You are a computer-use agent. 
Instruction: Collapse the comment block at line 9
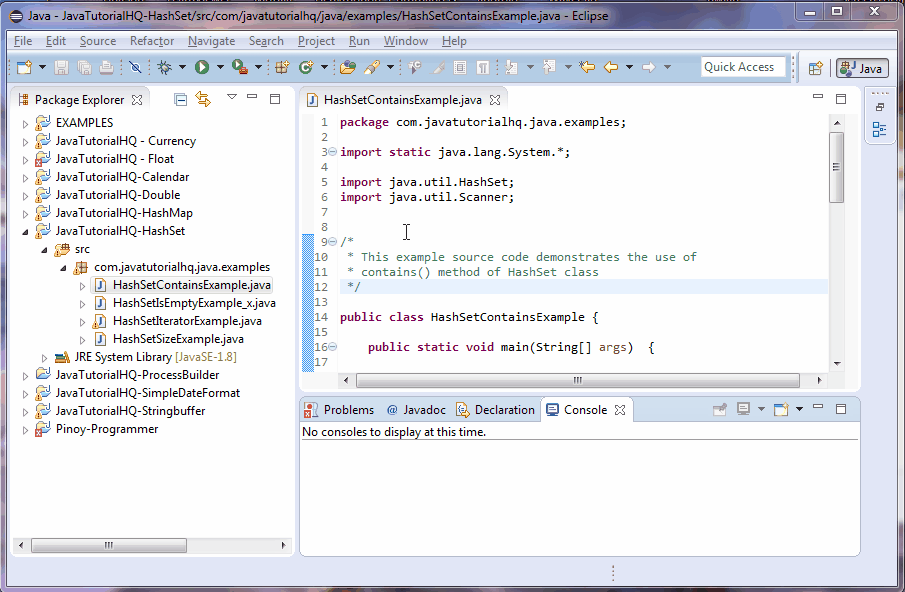pos(331,242)
